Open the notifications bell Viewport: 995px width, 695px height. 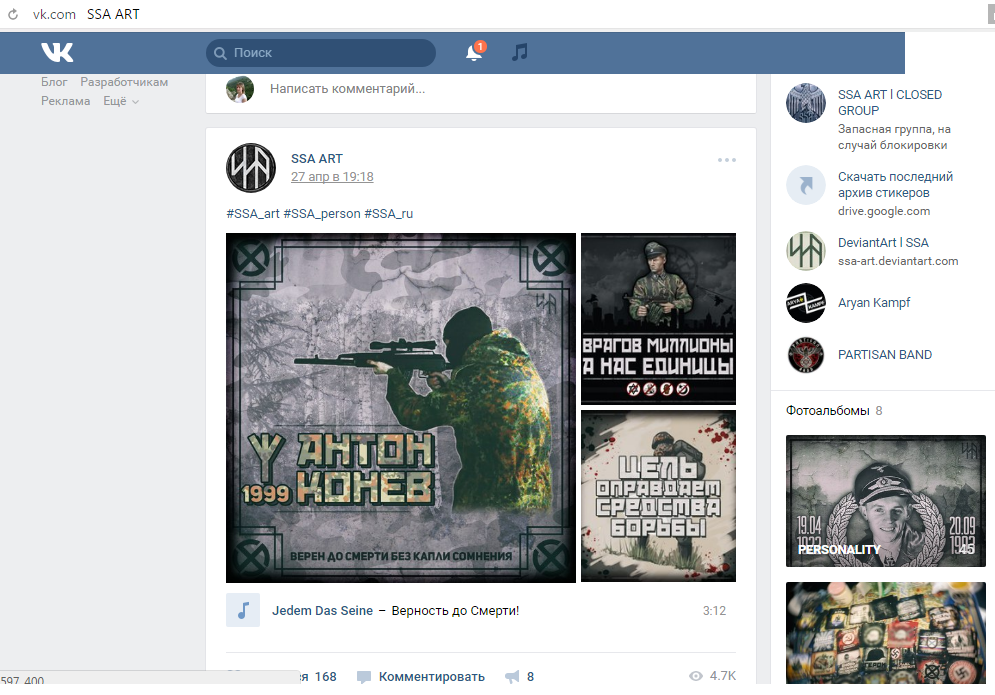[474, 52]
